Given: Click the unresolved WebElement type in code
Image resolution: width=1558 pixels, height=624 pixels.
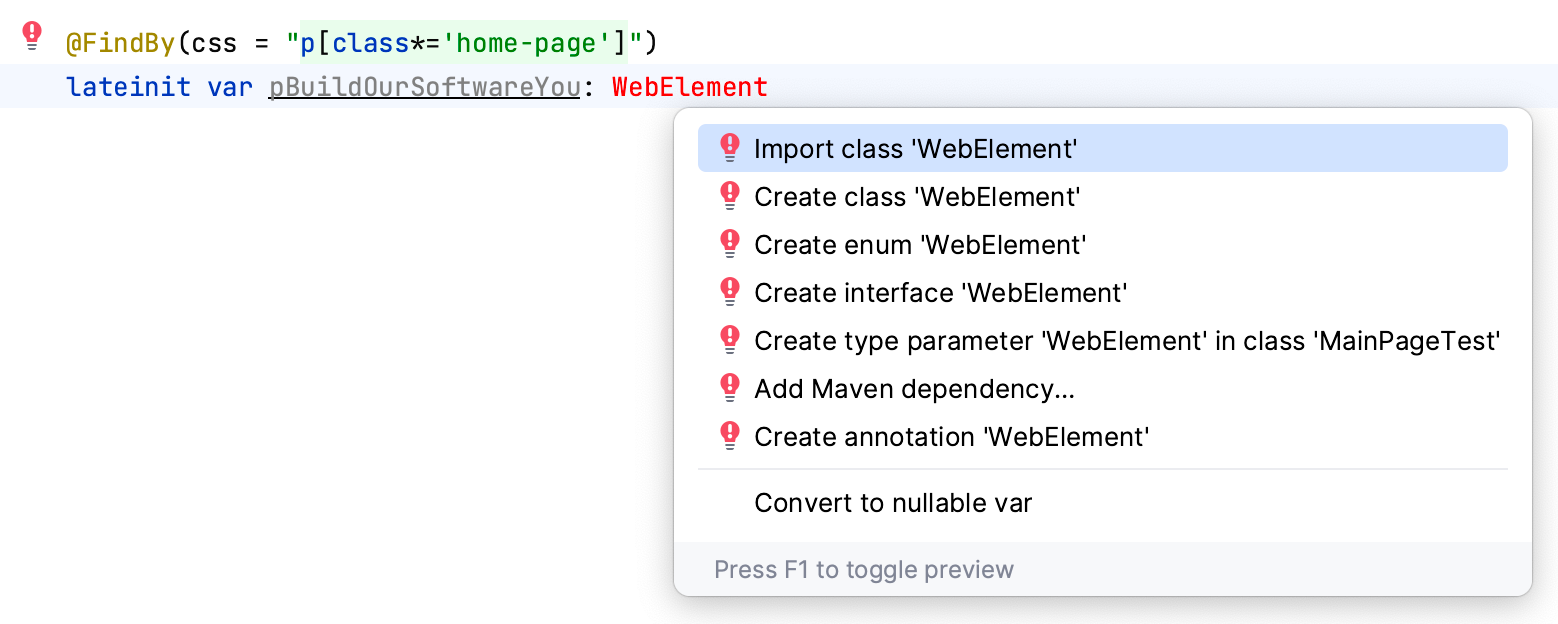Looking at the screenshot, I should (x=689, y=87).
